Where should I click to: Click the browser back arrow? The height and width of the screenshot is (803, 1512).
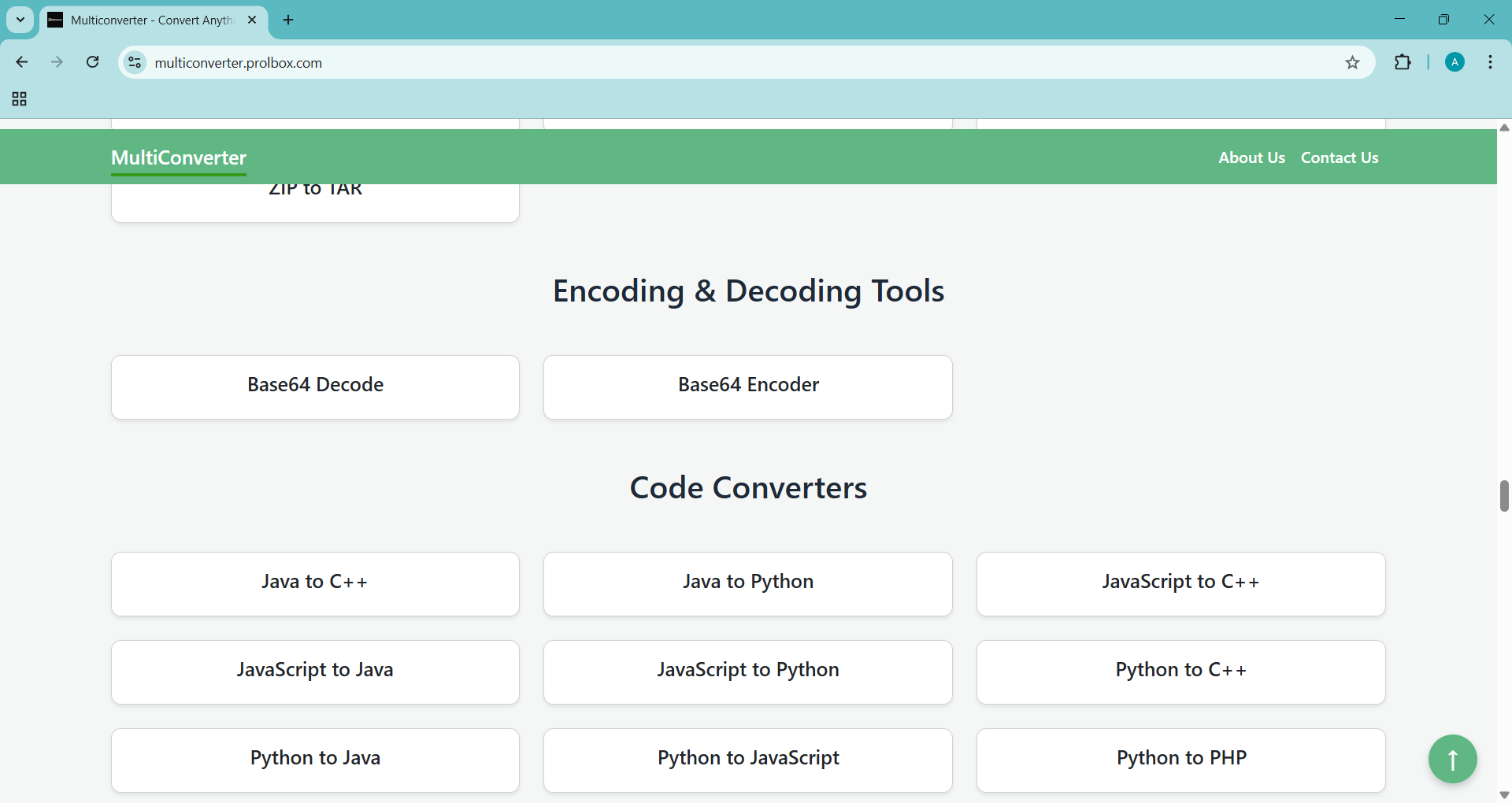pyautogui.click(x=22, y=62)
